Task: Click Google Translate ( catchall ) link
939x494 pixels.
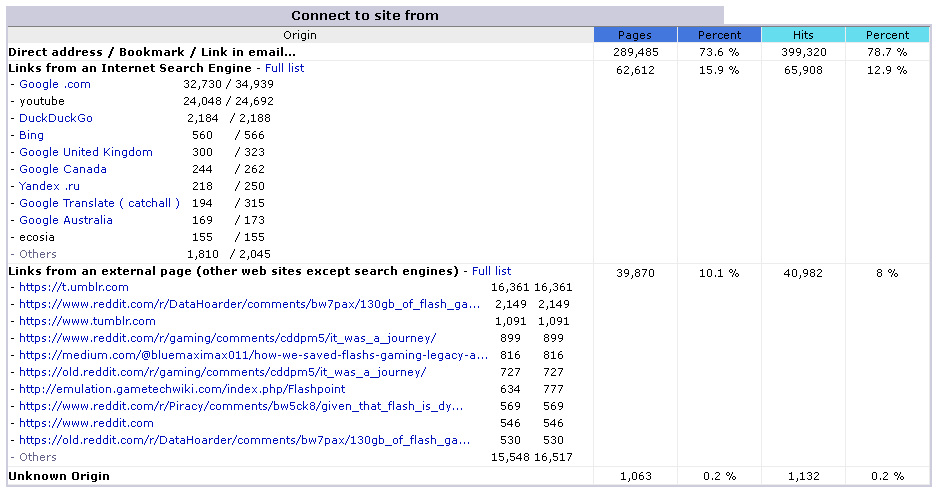Action: click(x=99, y=203)
